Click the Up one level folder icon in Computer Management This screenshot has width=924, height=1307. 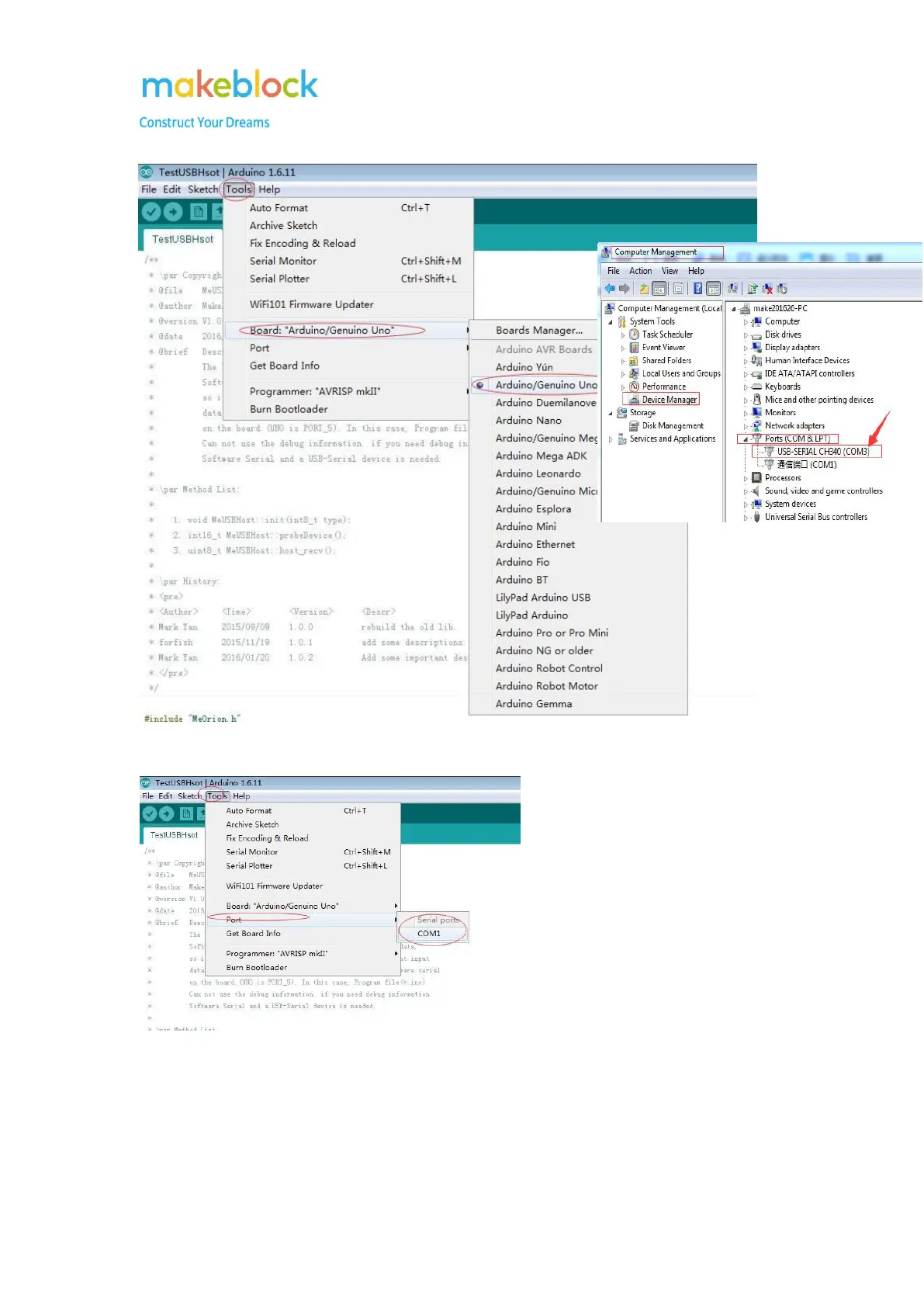tap(644, 289)
